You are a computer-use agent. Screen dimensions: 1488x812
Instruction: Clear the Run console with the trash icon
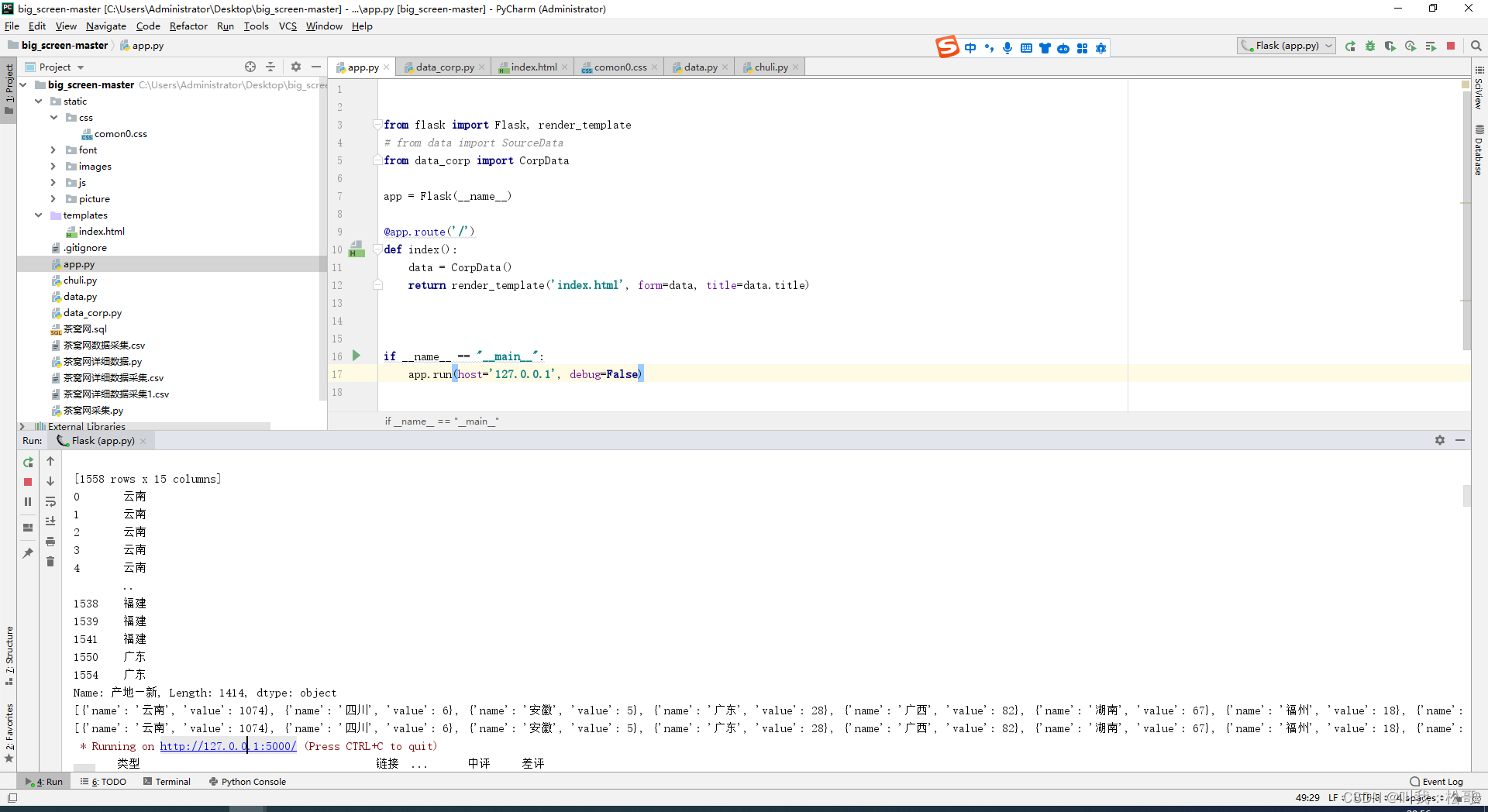50,562
